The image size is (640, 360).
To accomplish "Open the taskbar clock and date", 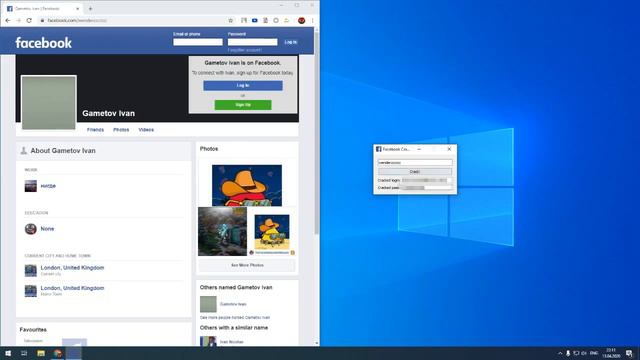I will 611,353.
